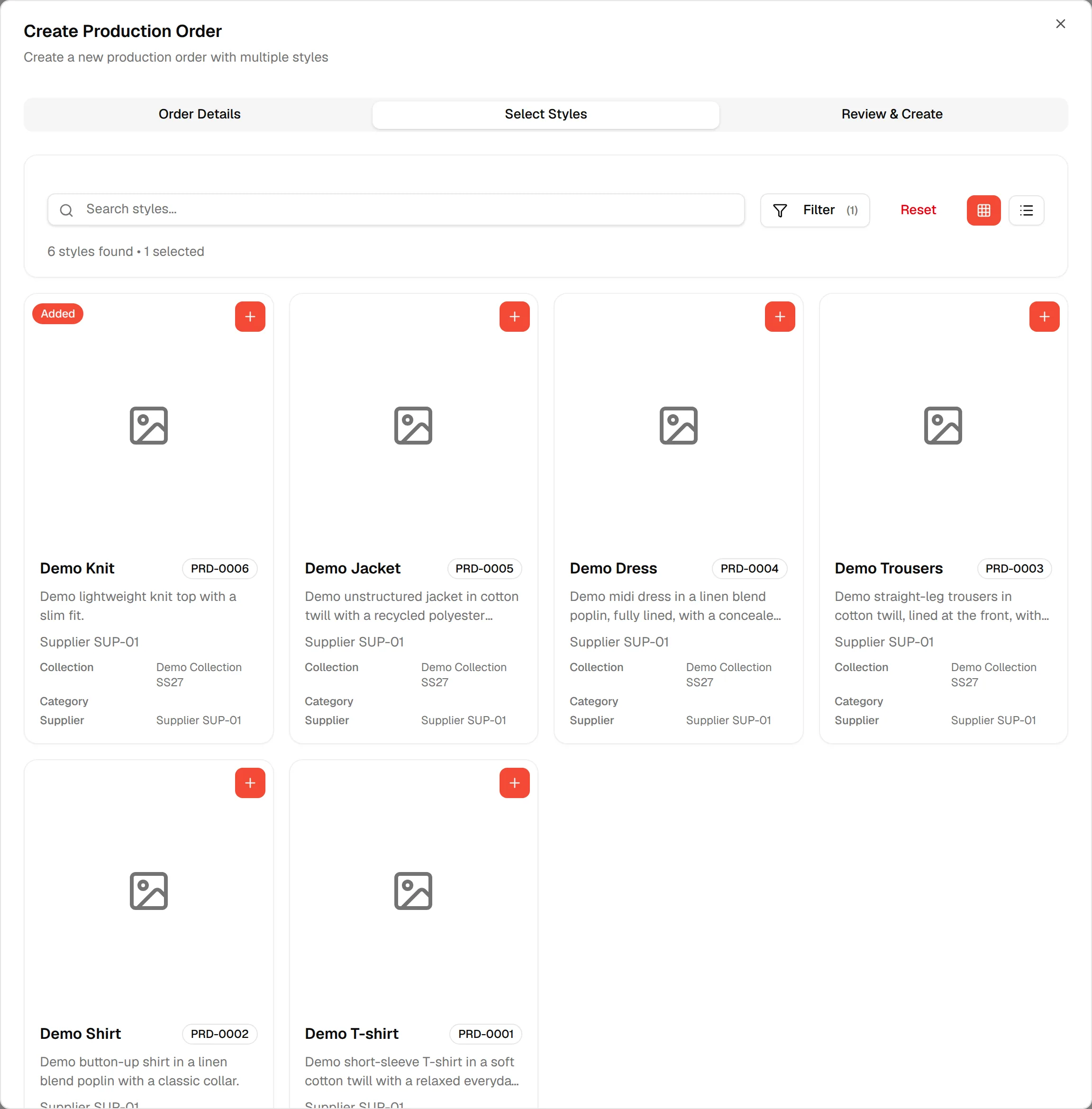
Task: Open the Filter options
Action: [815, 210]
